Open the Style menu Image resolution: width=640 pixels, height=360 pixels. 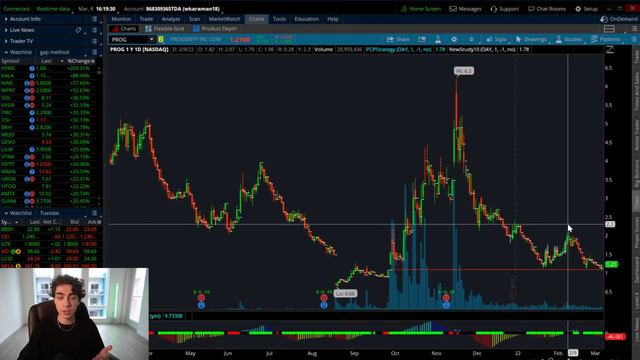pos(496,39)
